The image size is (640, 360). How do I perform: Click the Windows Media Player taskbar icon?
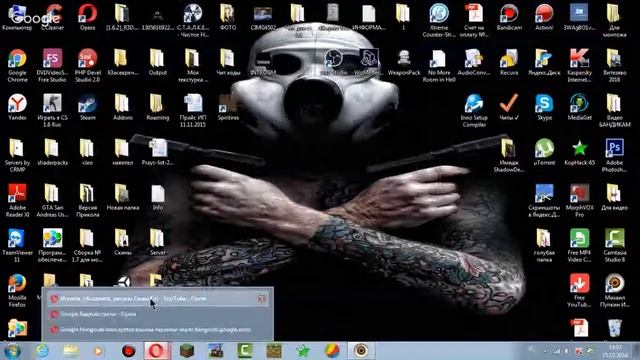[99, 351]
